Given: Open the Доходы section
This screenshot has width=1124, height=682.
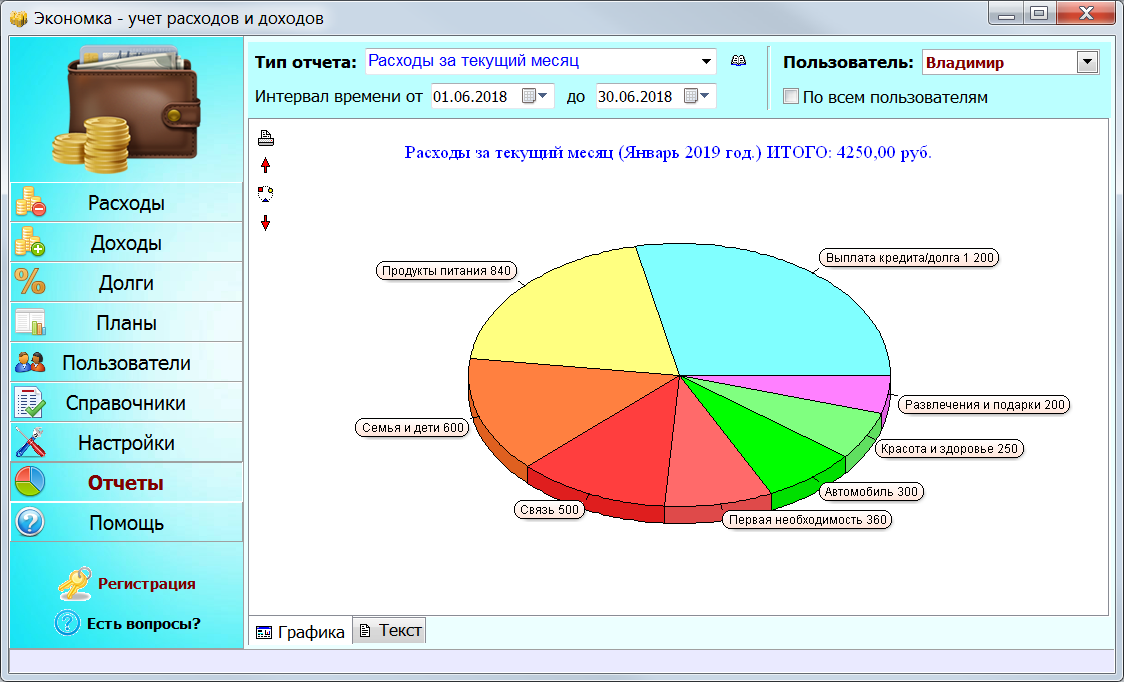Looking at the screenshot, I should click(127, 243).
